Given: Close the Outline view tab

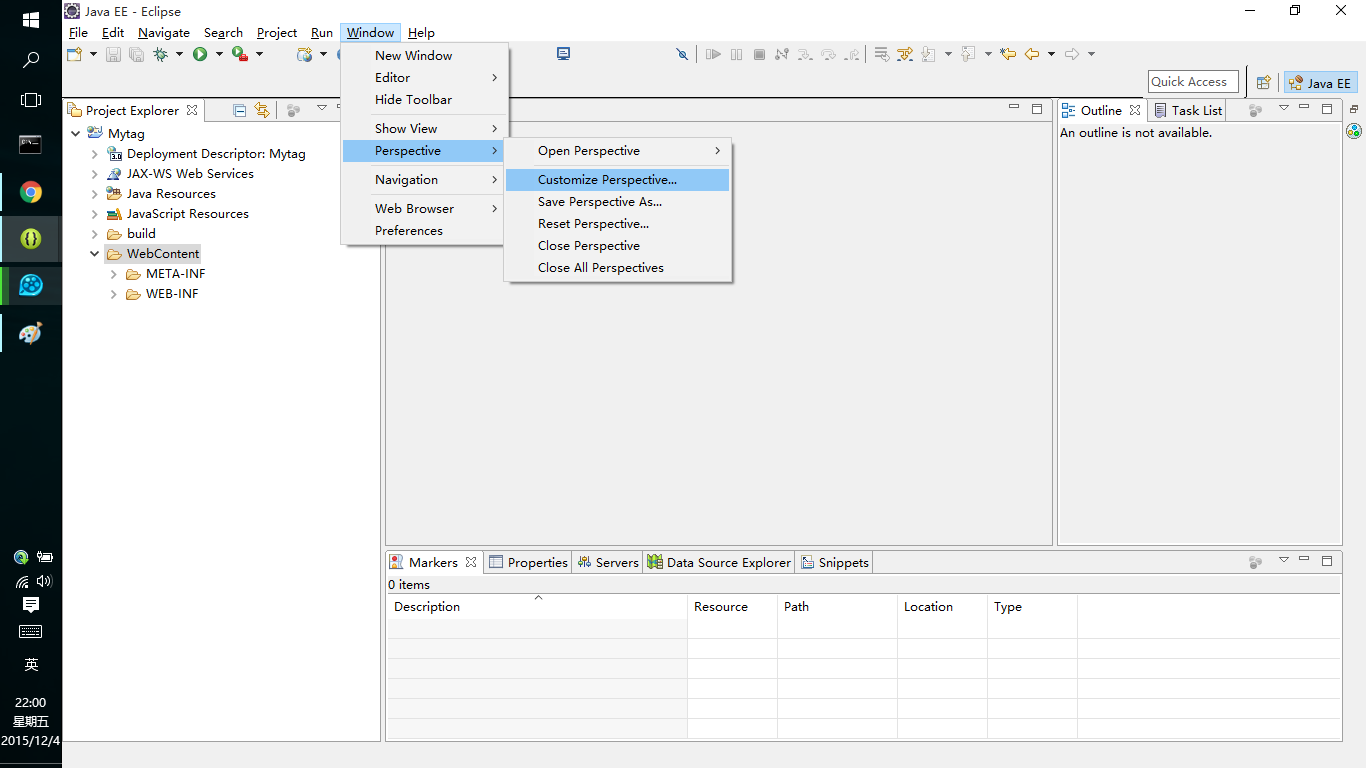Looking at the screenshot, I should pyautogui.click(x=1135, y=110).
